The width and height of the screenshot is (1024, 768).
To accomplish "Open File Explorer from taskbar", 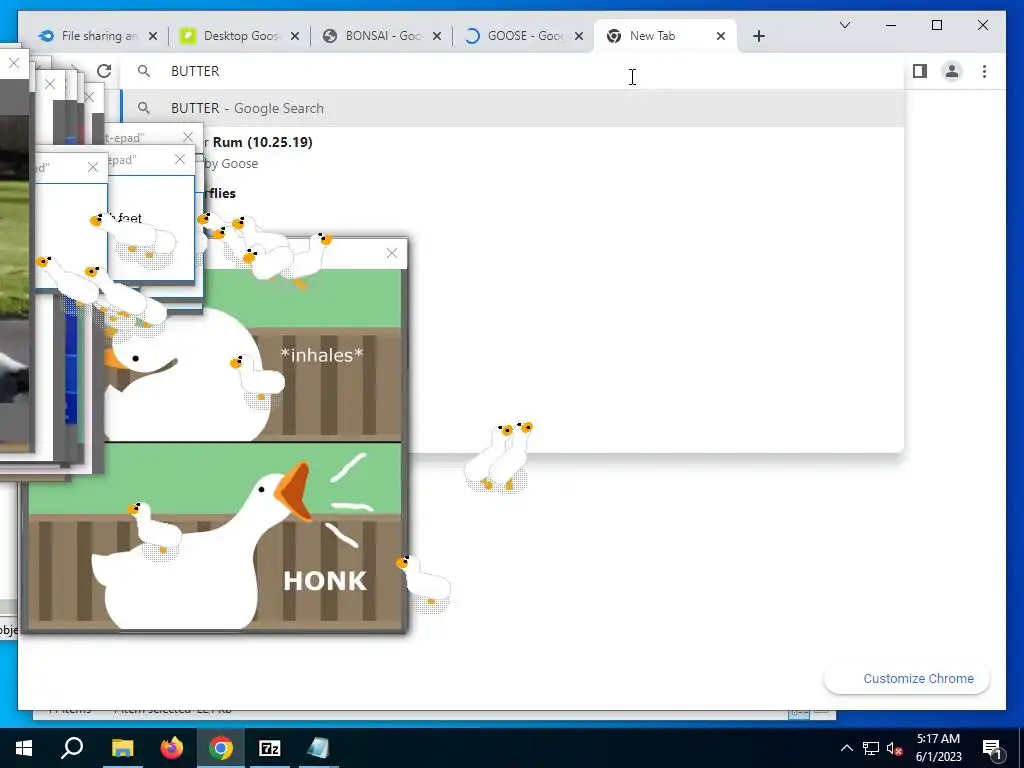I will [x=122, y=748].
